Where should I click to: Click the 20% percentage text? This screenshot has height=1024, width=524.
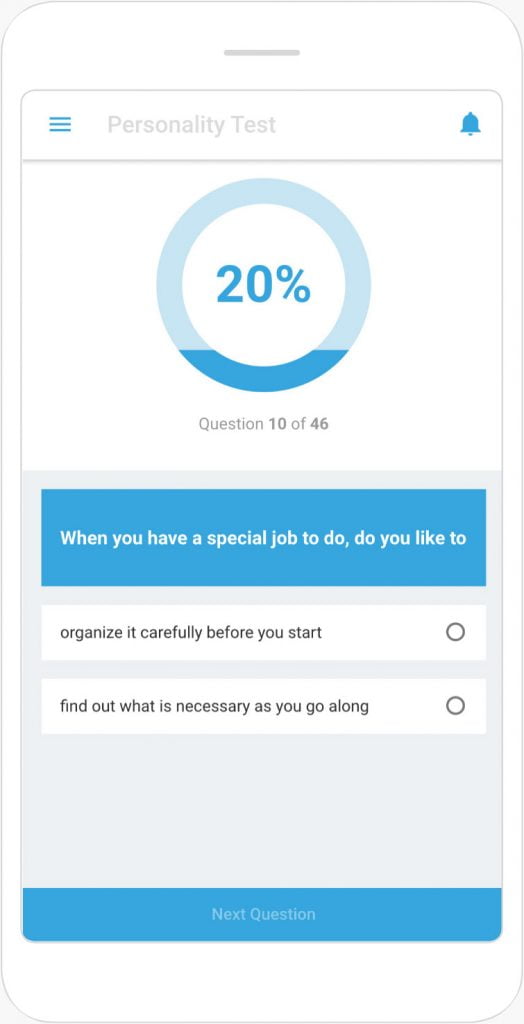pos(263,285)
